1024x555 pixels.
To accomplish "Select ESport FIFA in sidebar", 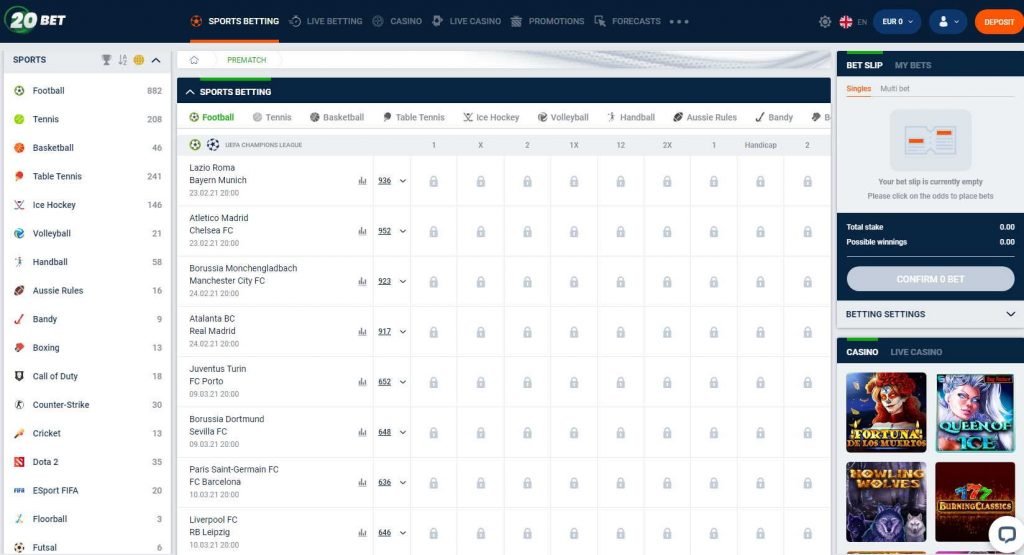I will click(x=87, y=490).
